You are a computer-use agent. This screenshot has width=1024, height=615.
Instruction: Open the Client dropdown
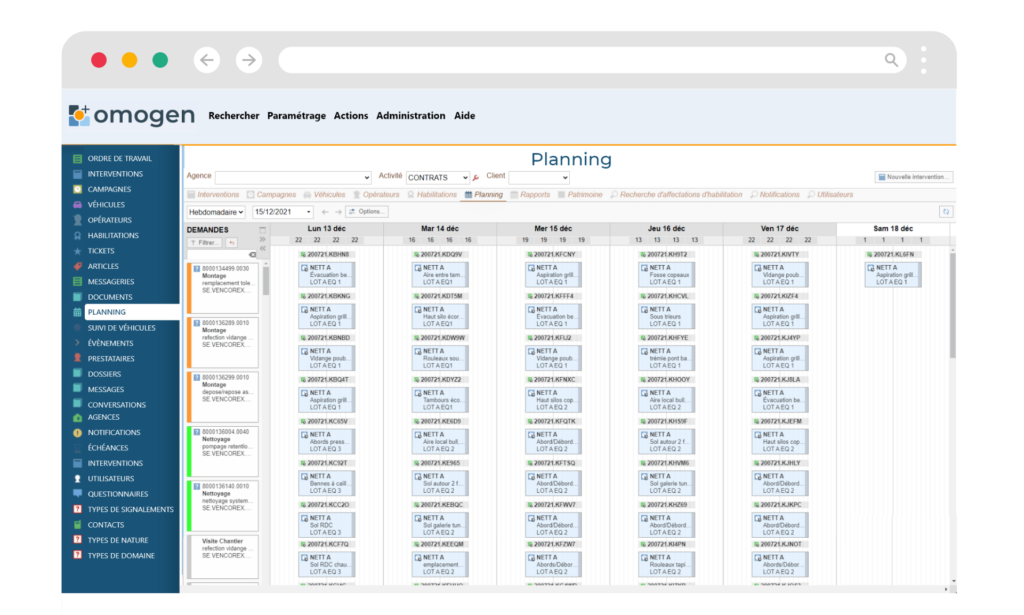pyautogui.click(x=539, y=178)
